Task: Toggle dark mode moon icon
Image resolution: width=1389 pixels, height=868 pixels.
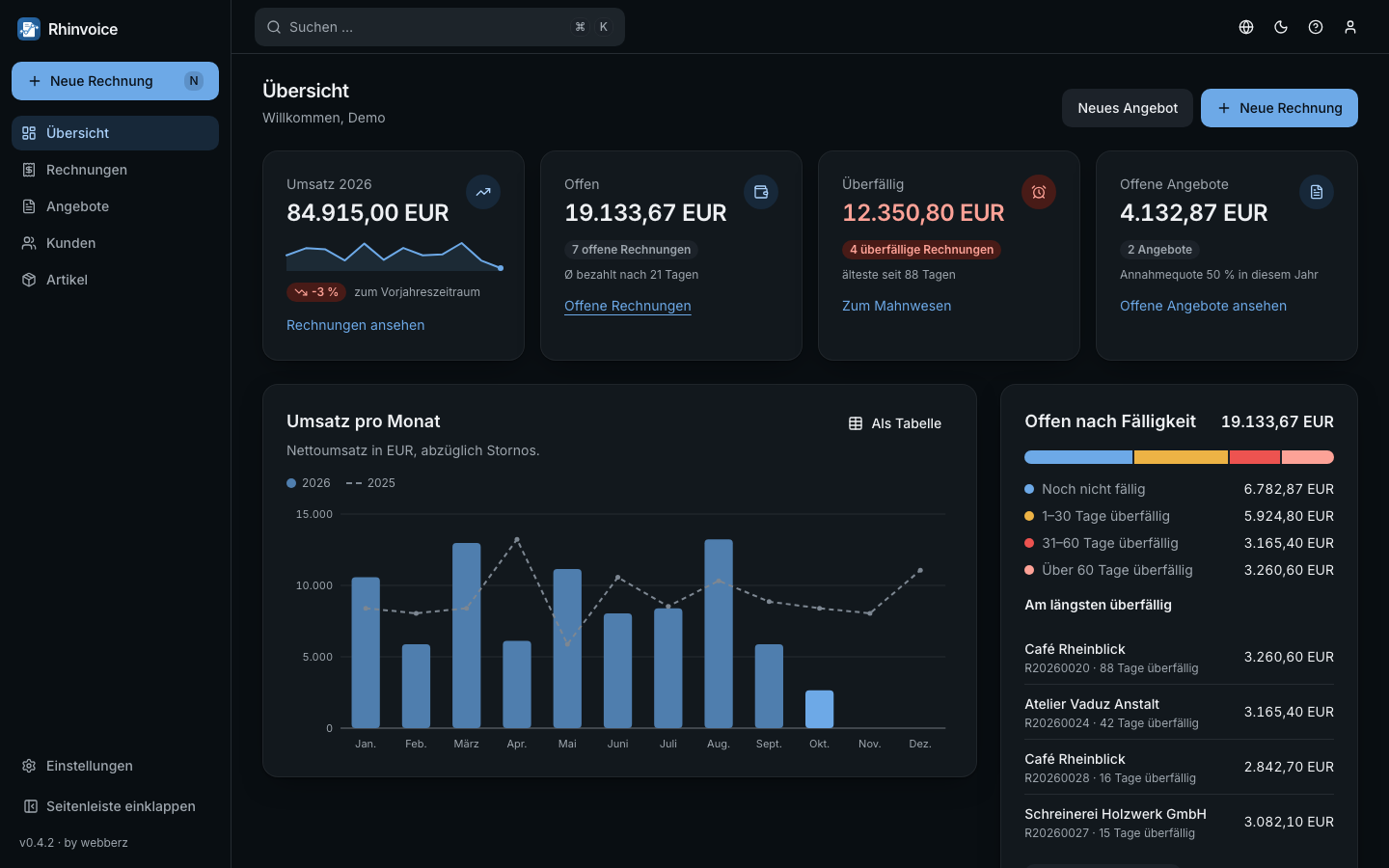Action: tap(1281, 27)
